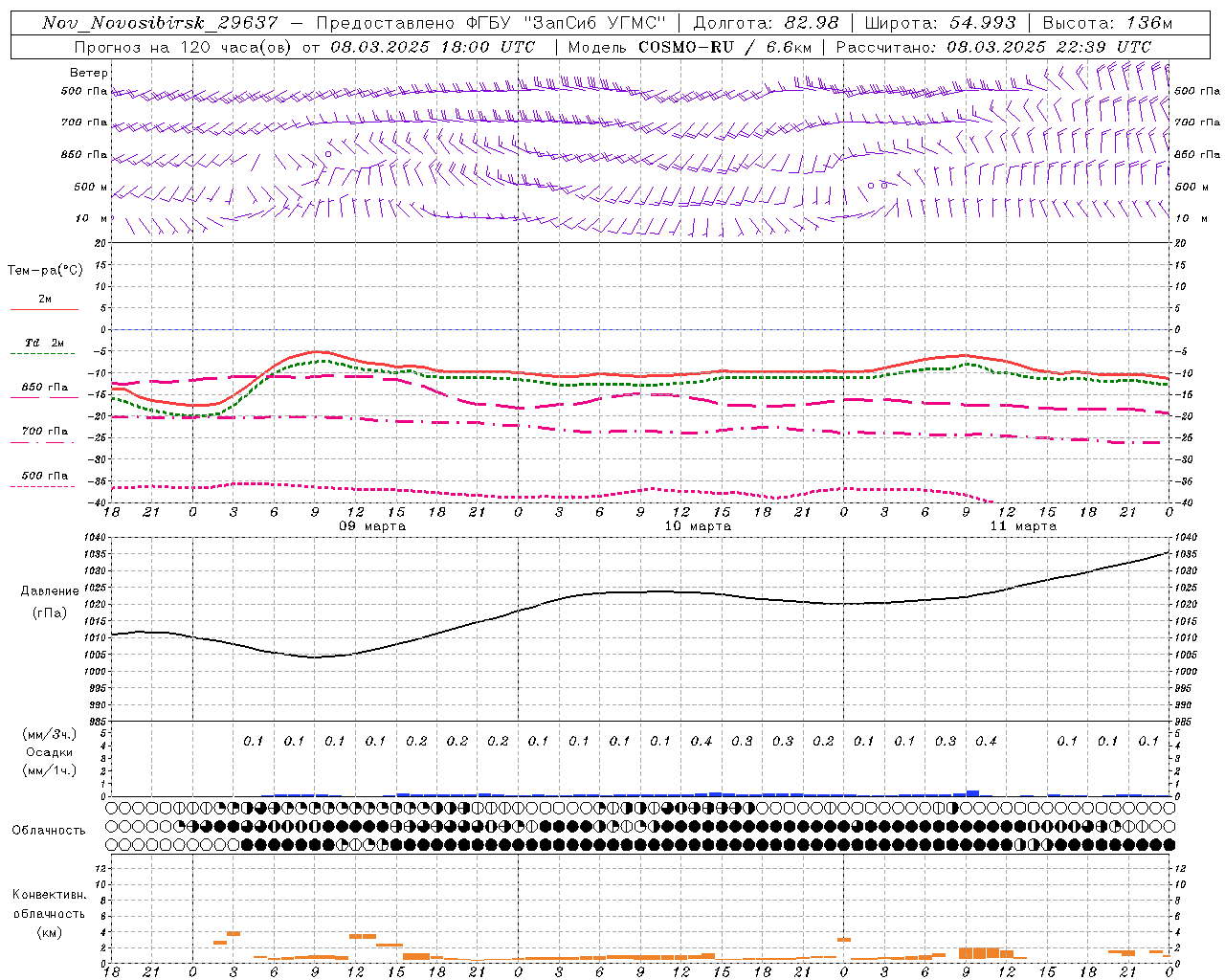Click the 10 м wind level label on the left
This screenshot has height=980, width=1225.
click(93, 218)
